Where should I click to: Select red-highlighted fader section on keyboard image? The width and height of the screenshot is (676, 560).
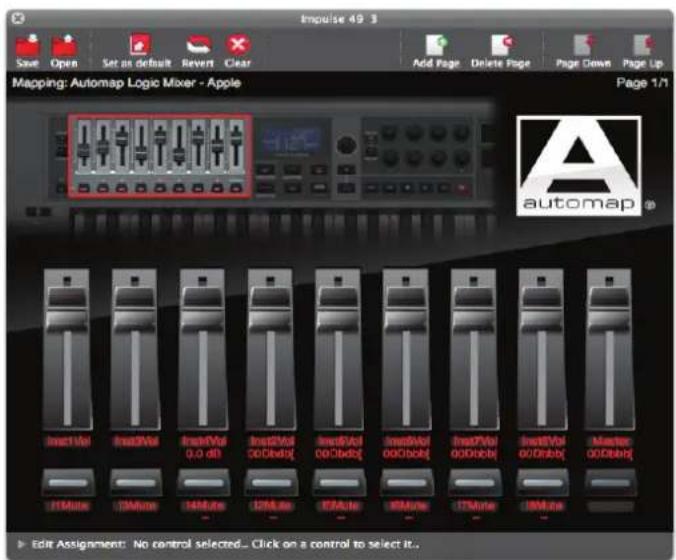coord(160,156)
